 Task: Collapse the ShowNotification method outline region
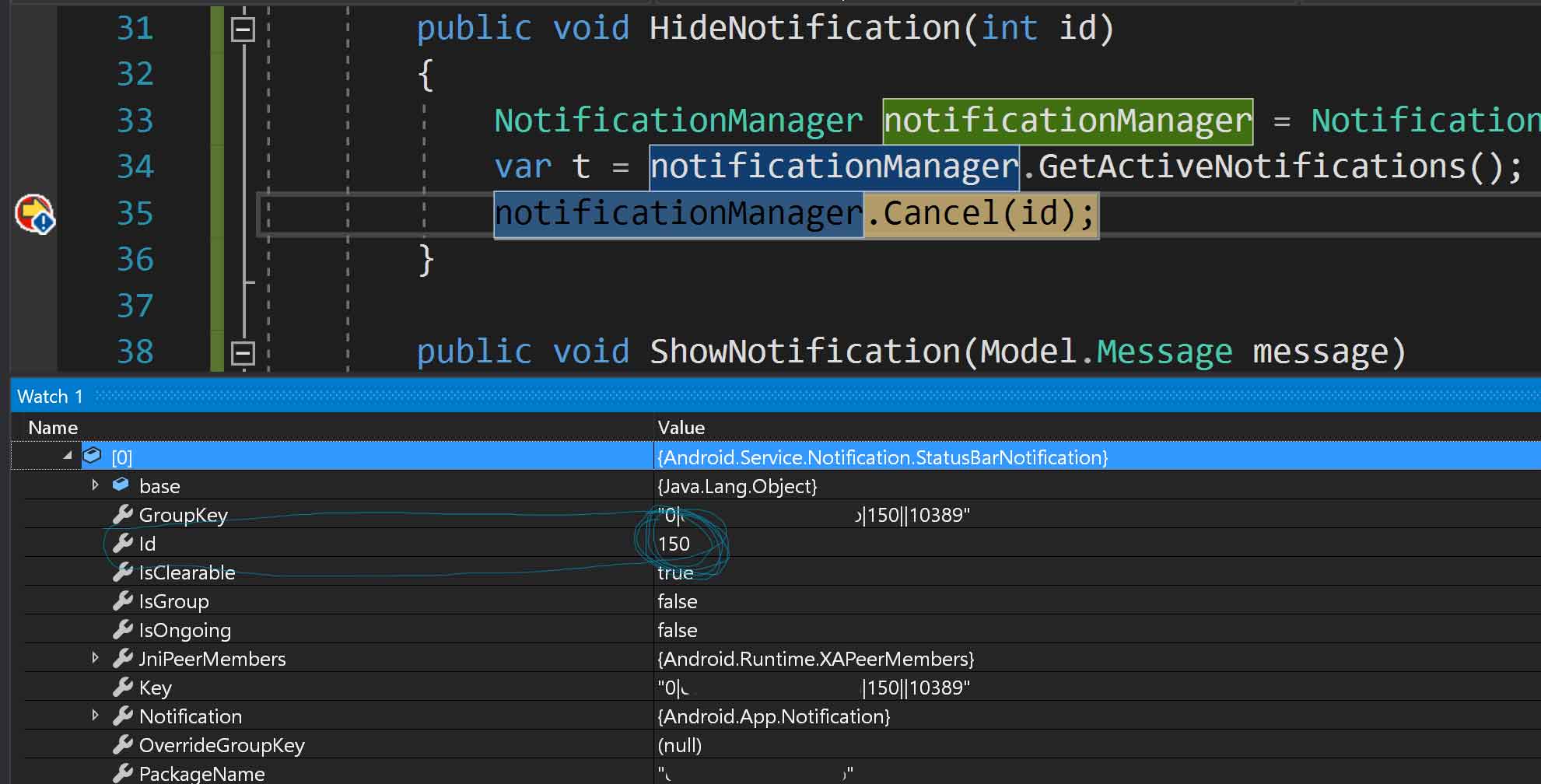(x=242, y=352)
